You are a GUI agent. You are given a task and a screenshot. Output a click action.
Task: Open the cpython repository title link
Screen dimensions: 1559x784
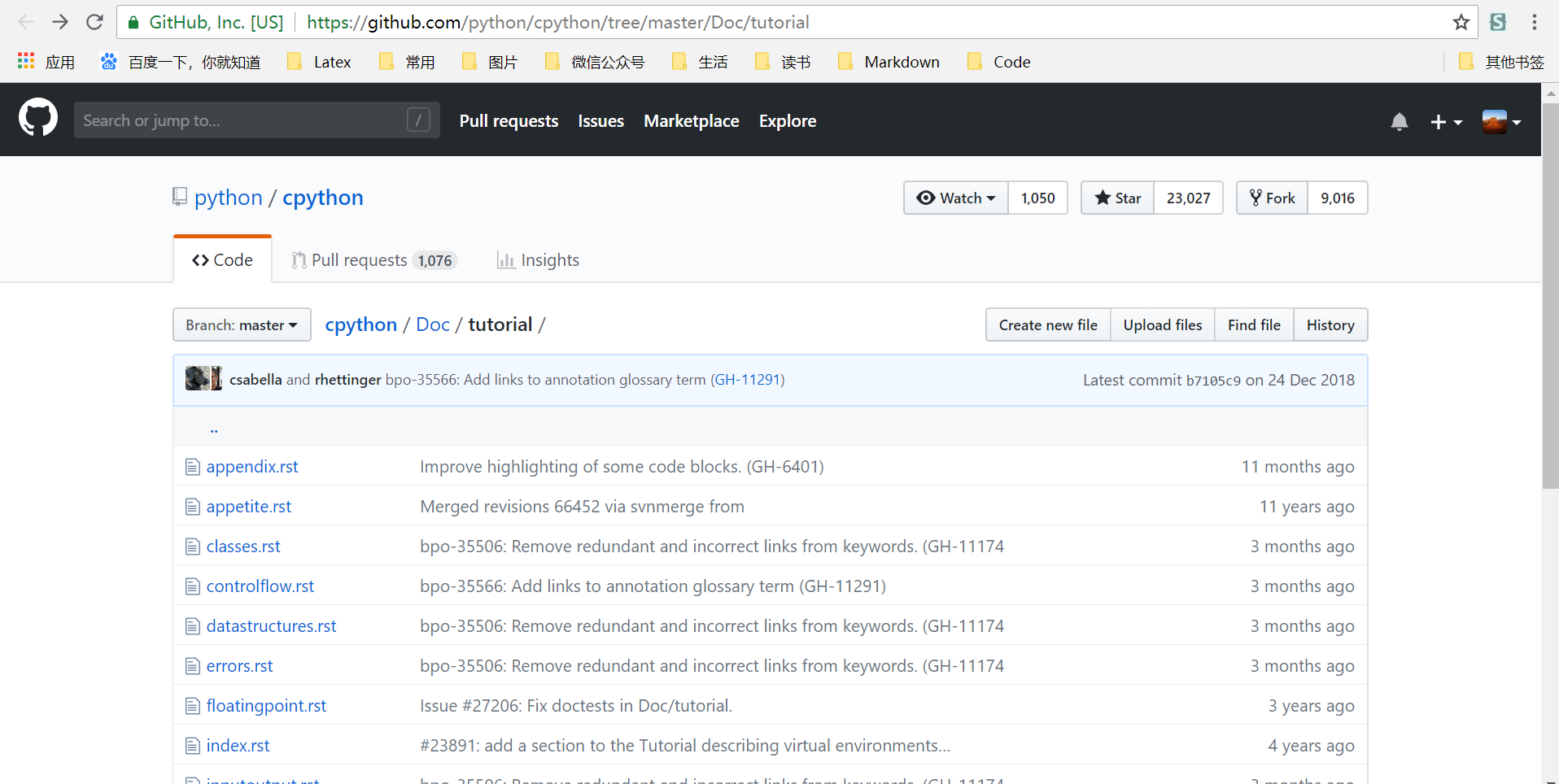coord(323,198)
